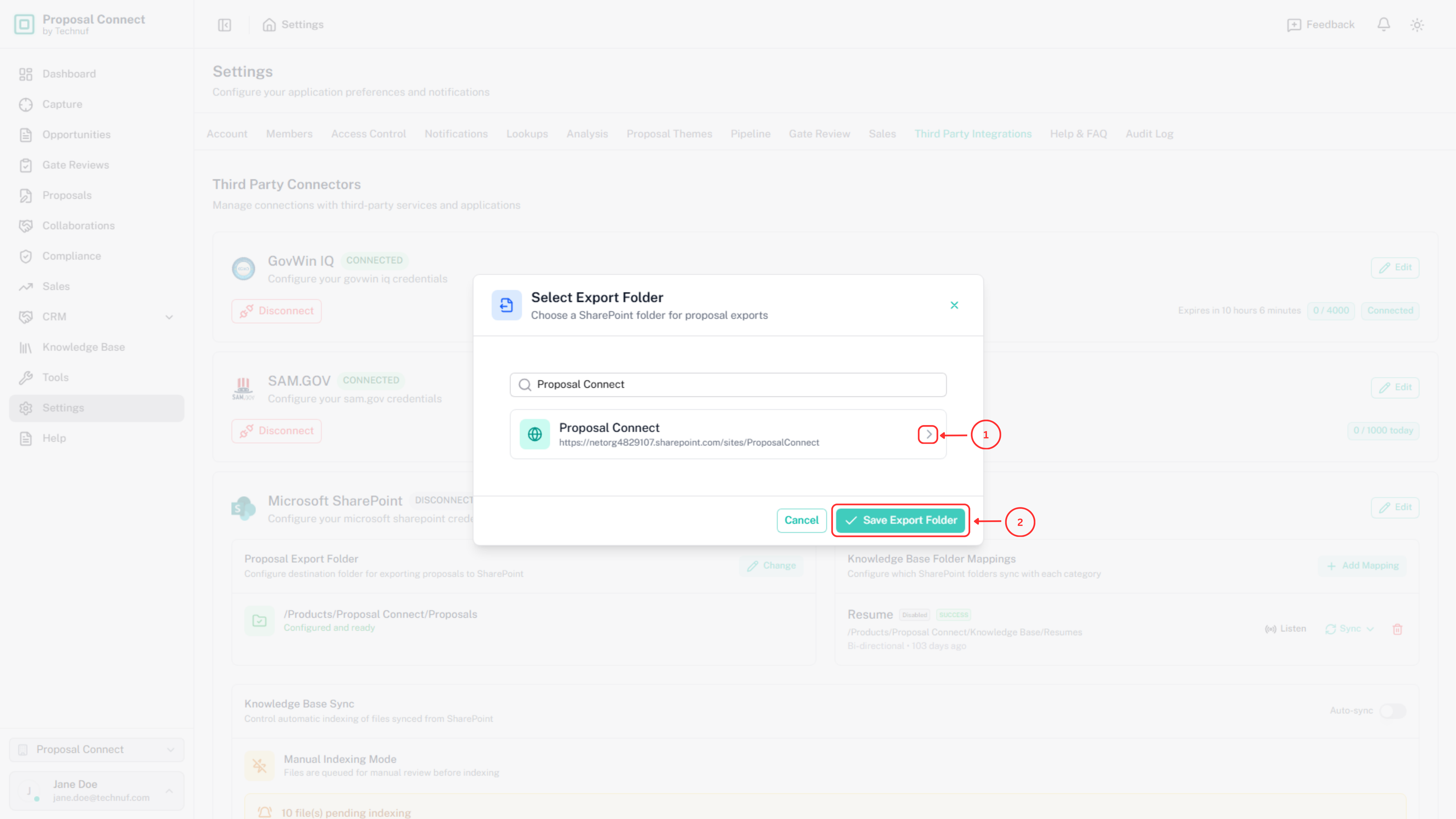This screenshot has width=1456, height=819.
Task: Edit SAM.GOV connector
Action: click(1395, 388)
